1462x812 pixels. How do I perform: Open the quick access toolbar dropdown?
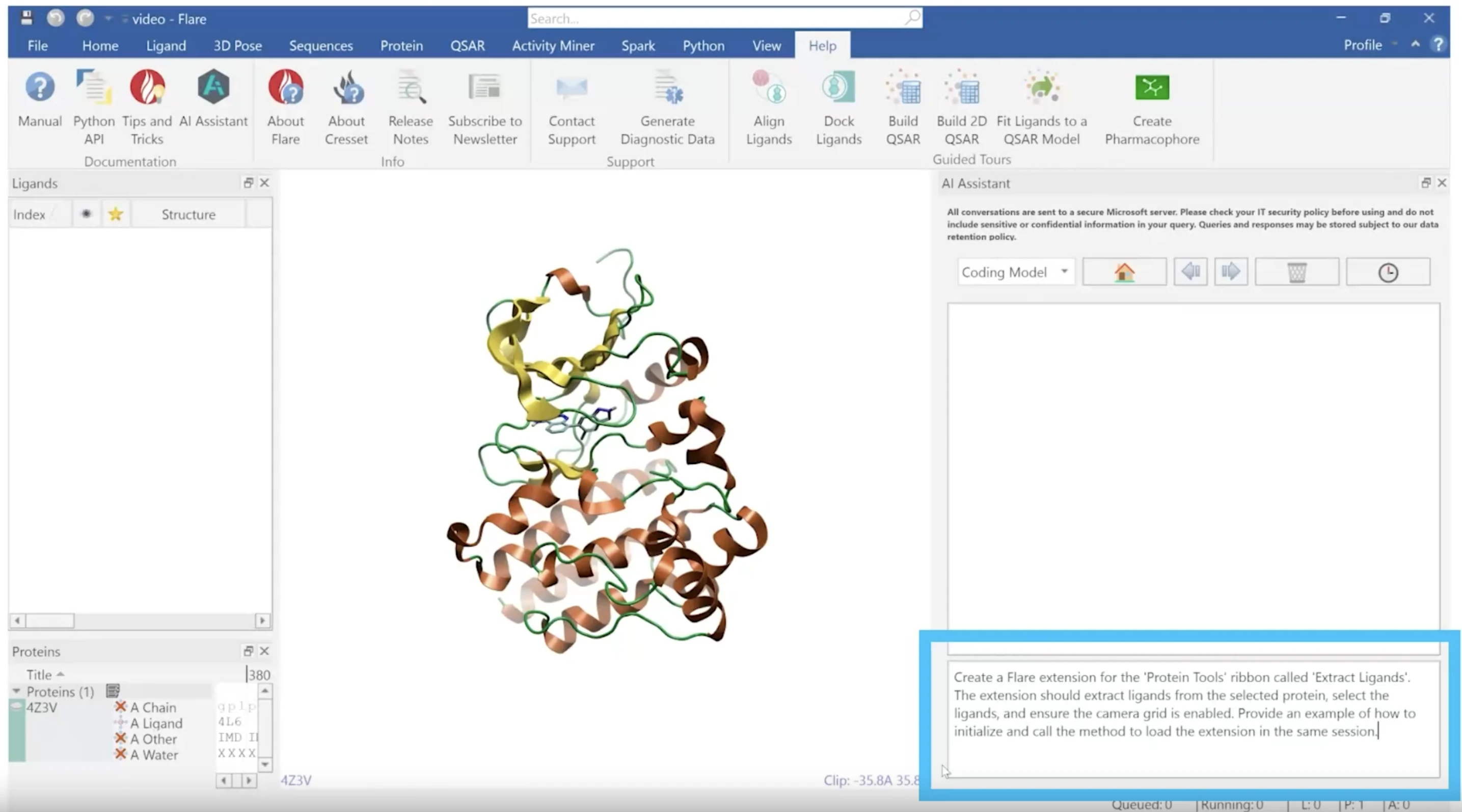pos(108,19)
